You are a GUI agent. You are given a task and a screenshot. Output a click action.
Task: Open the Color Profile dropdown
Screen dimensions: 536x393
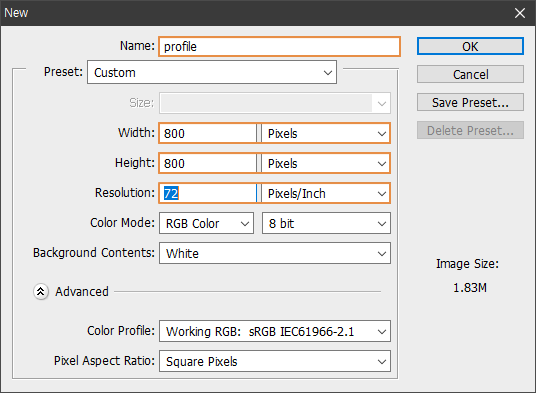(275, 331)
